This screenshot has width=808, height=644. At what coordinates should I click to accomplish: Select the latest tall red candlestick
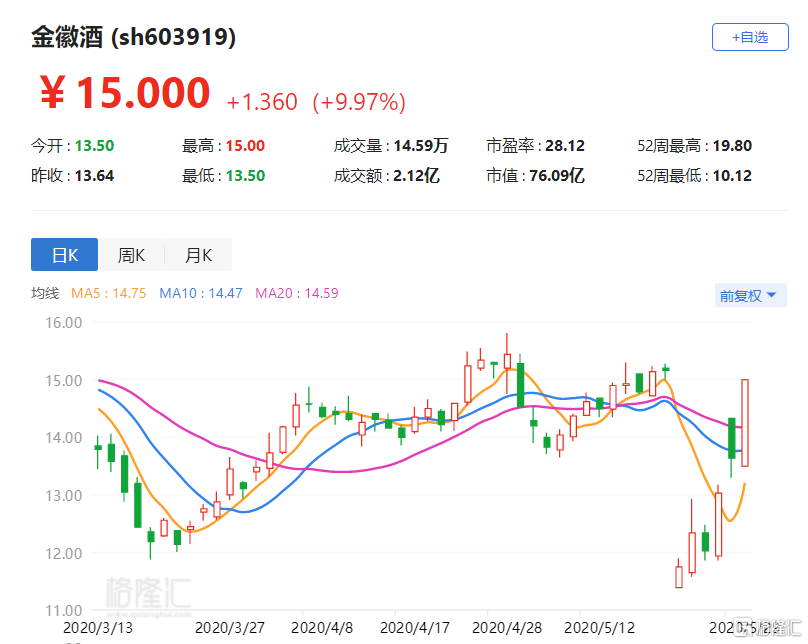pos(745,423)
